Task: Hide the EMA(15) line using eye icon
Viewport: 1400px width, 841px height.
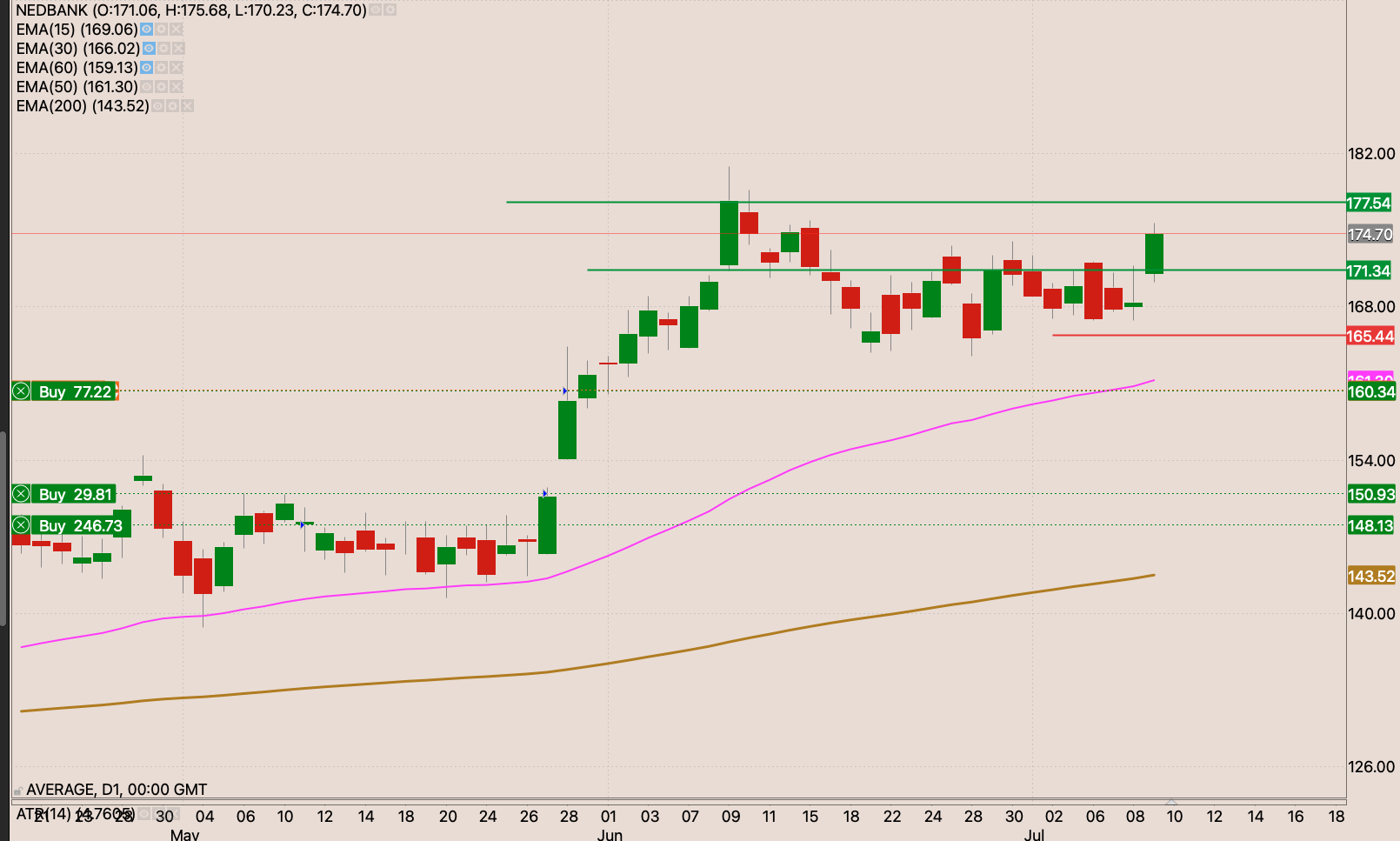Action: [x=147, y=29]
